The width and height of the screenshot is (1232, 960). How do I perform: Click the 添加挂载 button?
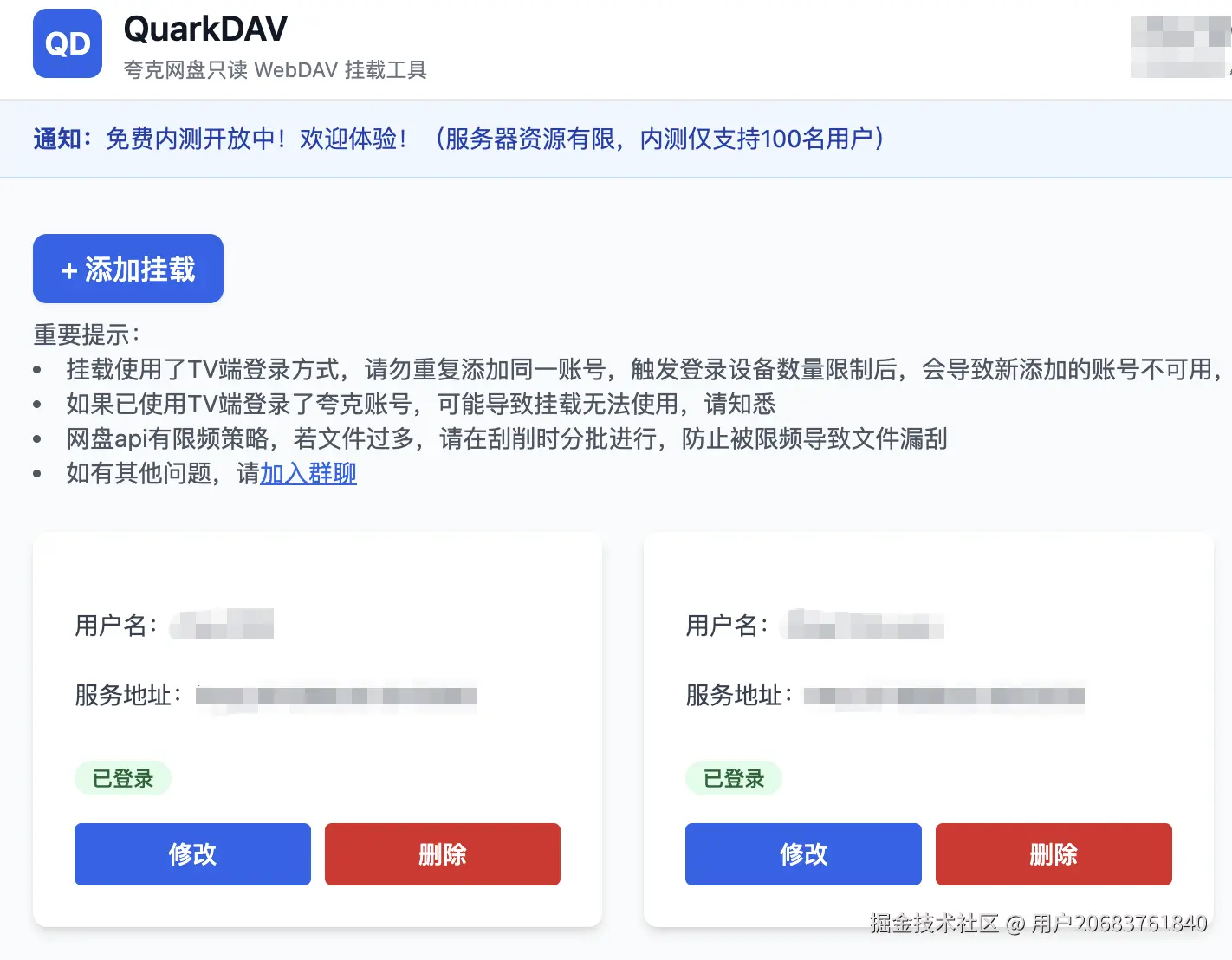click(x=127, y=269)
